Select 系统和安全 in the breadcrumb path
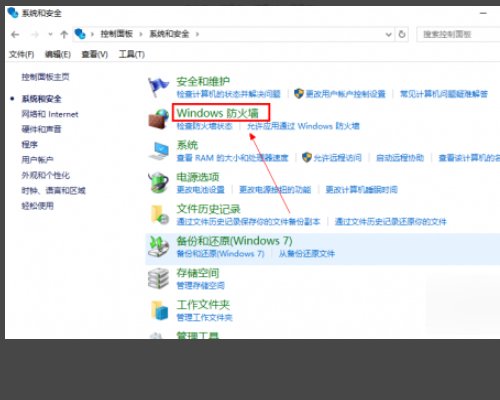The image size is (500, 400). tap(169, 34)
